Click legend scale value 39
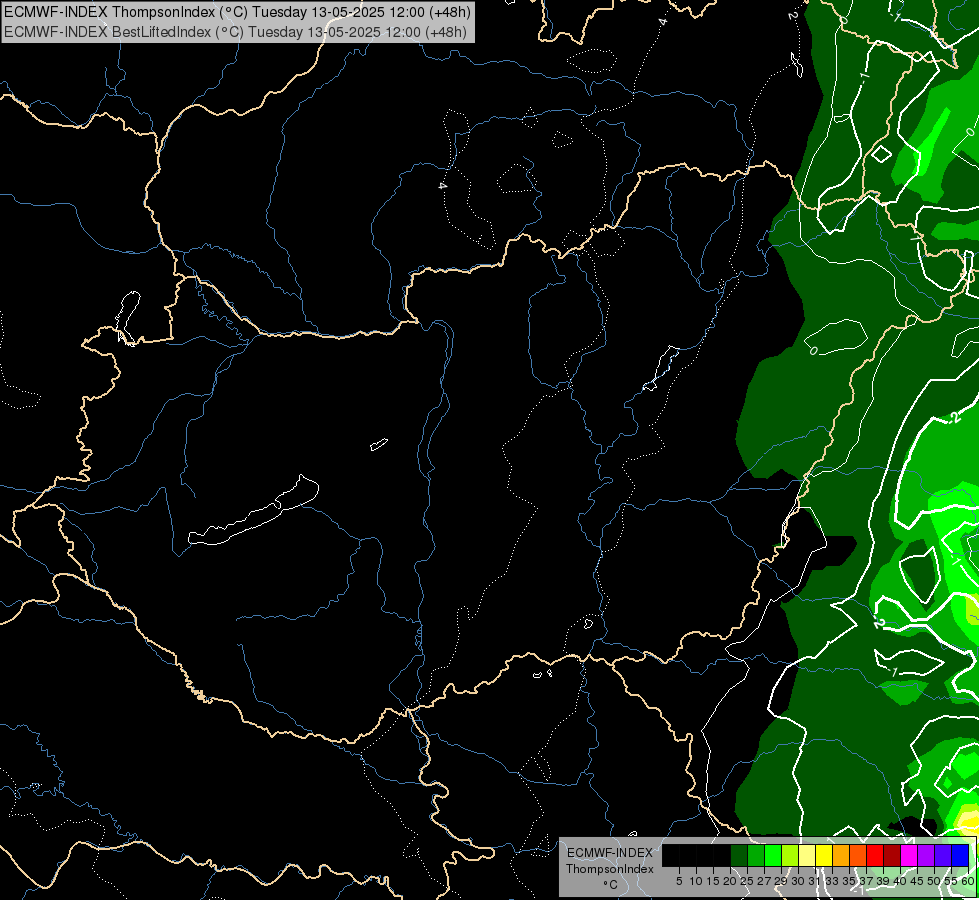This screenshot has width=979, height=900. [x=883, y=881]
